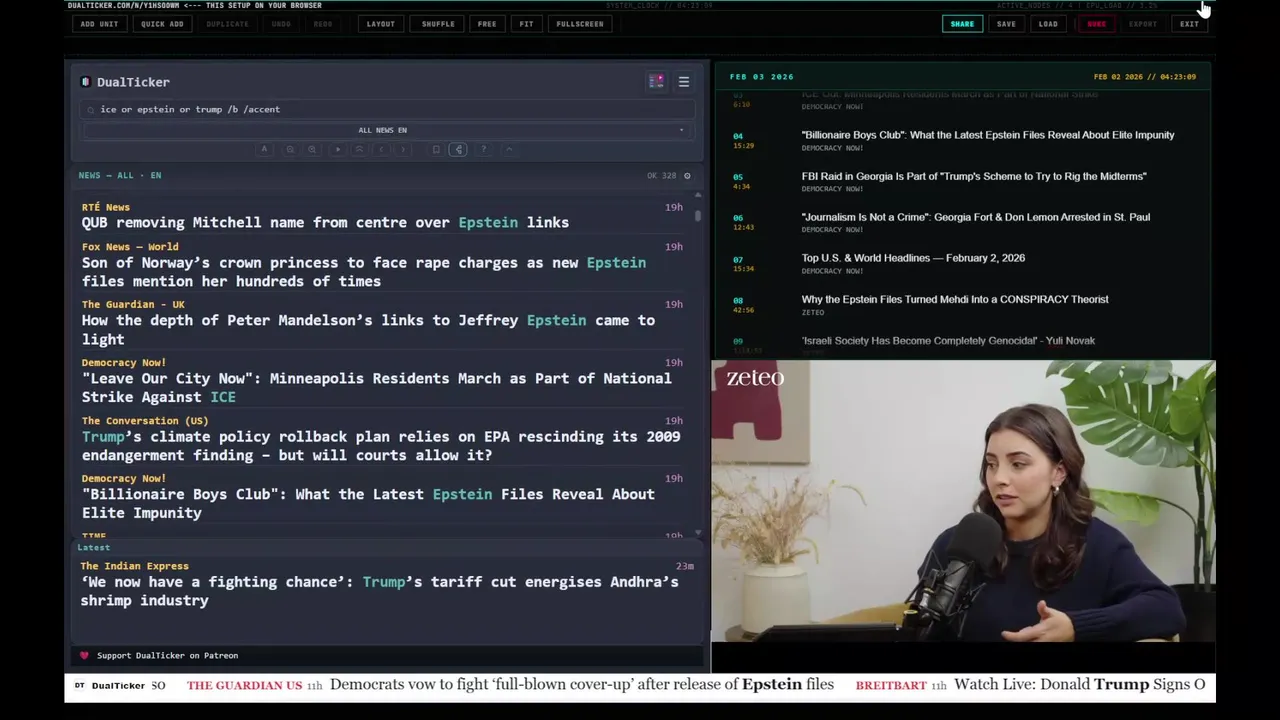Click the settings gear next to OK 328
This screenshot has height=720, width=1280.
(x=687, y=176)
